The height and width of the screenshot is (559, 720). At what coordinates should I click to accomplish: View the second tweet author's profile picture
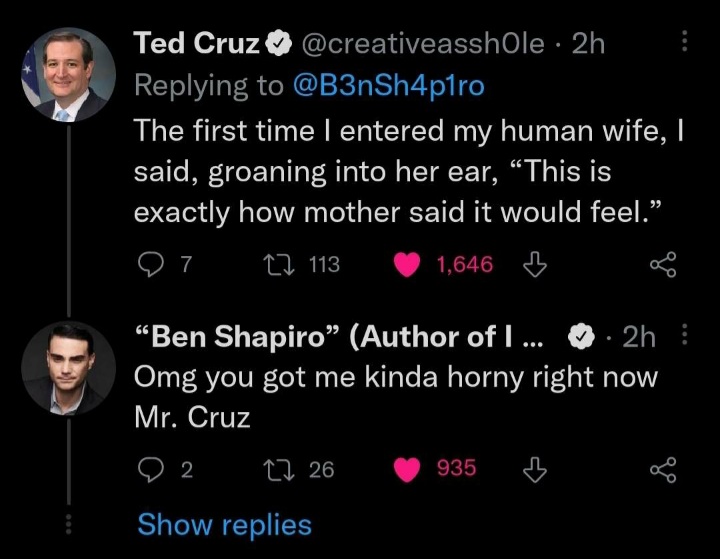coord(68,367)
